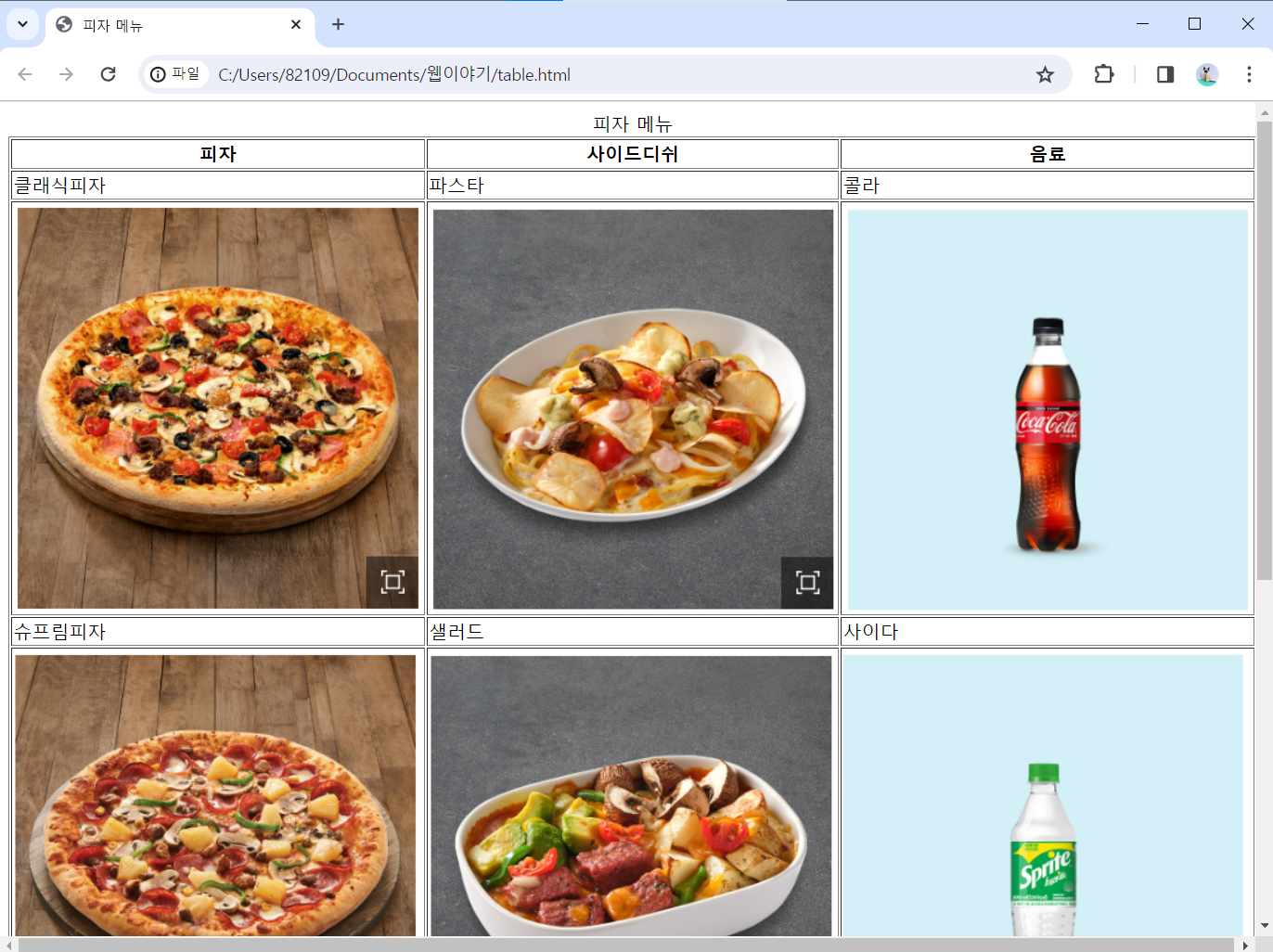
Task: Toggle the browser side panel icon
Action: [1165, 74]
